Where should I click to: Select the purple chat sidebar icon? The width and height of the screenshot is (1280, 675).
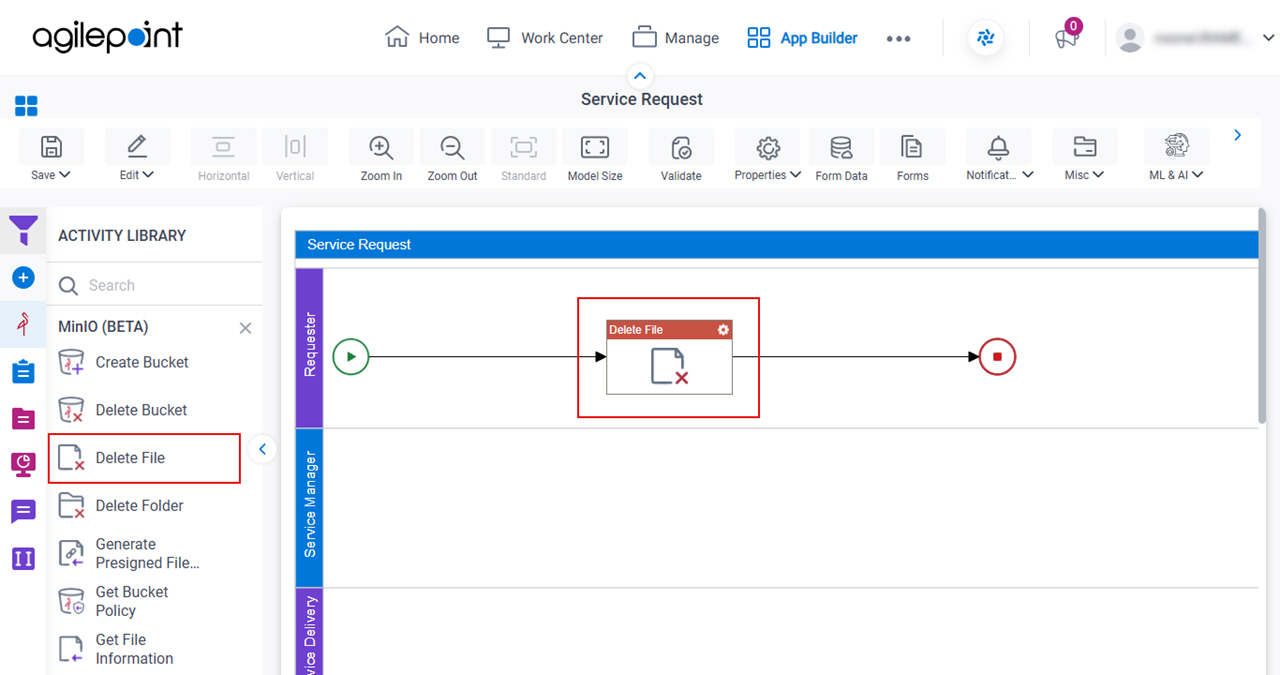(23, 511)
